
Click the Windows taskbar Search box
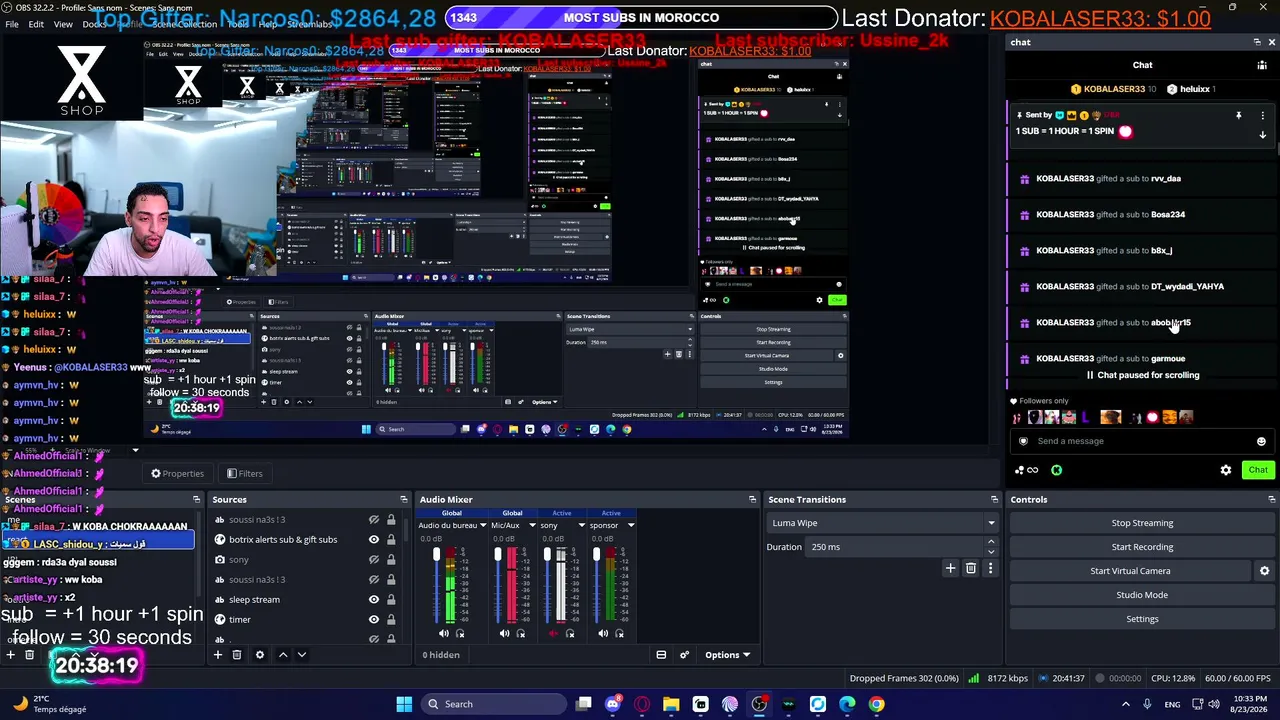[493, 704]
